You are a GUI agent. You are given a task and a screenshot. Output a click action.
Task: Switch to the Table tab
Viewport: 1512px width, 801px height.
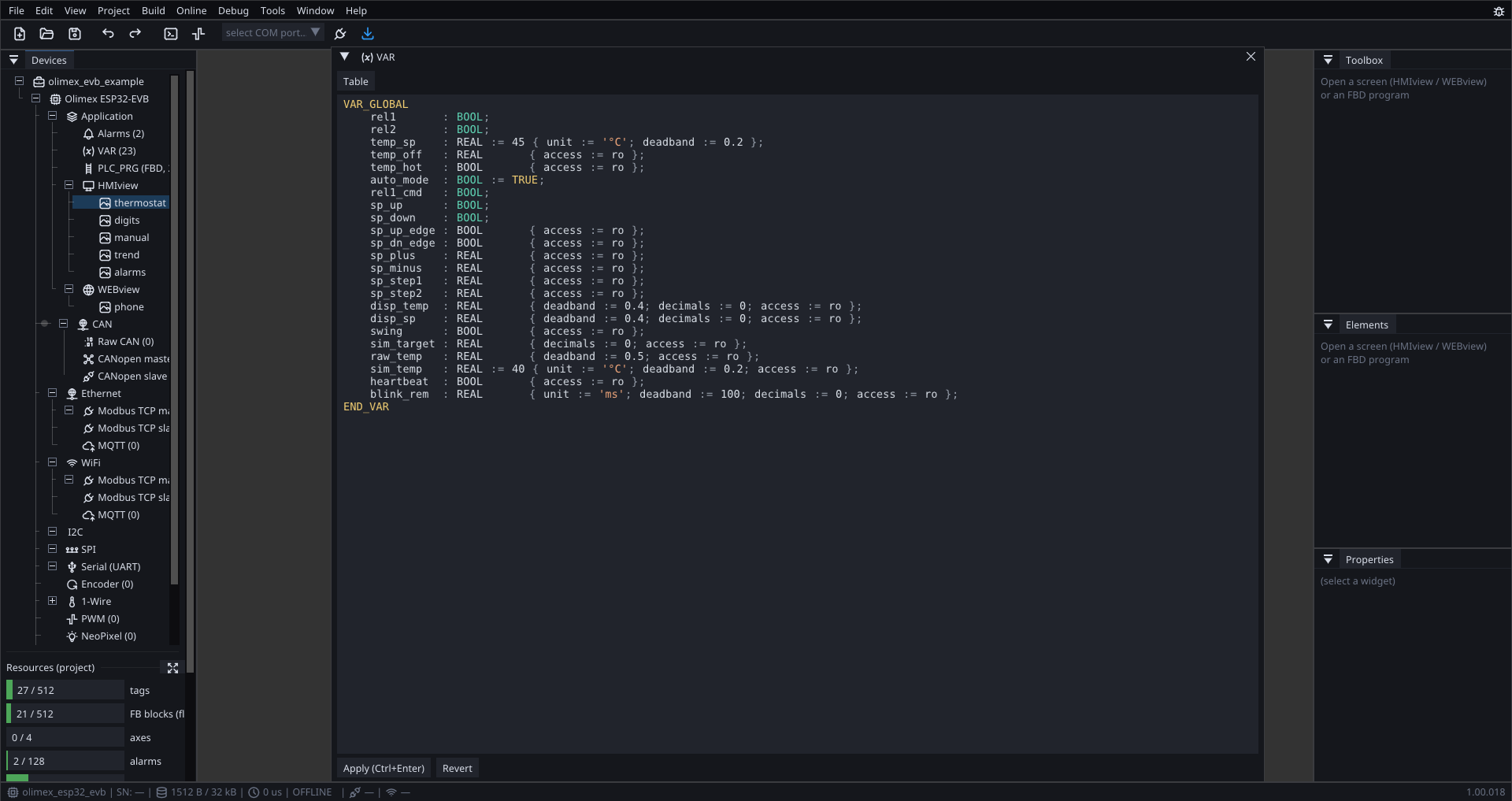point(355,82)
